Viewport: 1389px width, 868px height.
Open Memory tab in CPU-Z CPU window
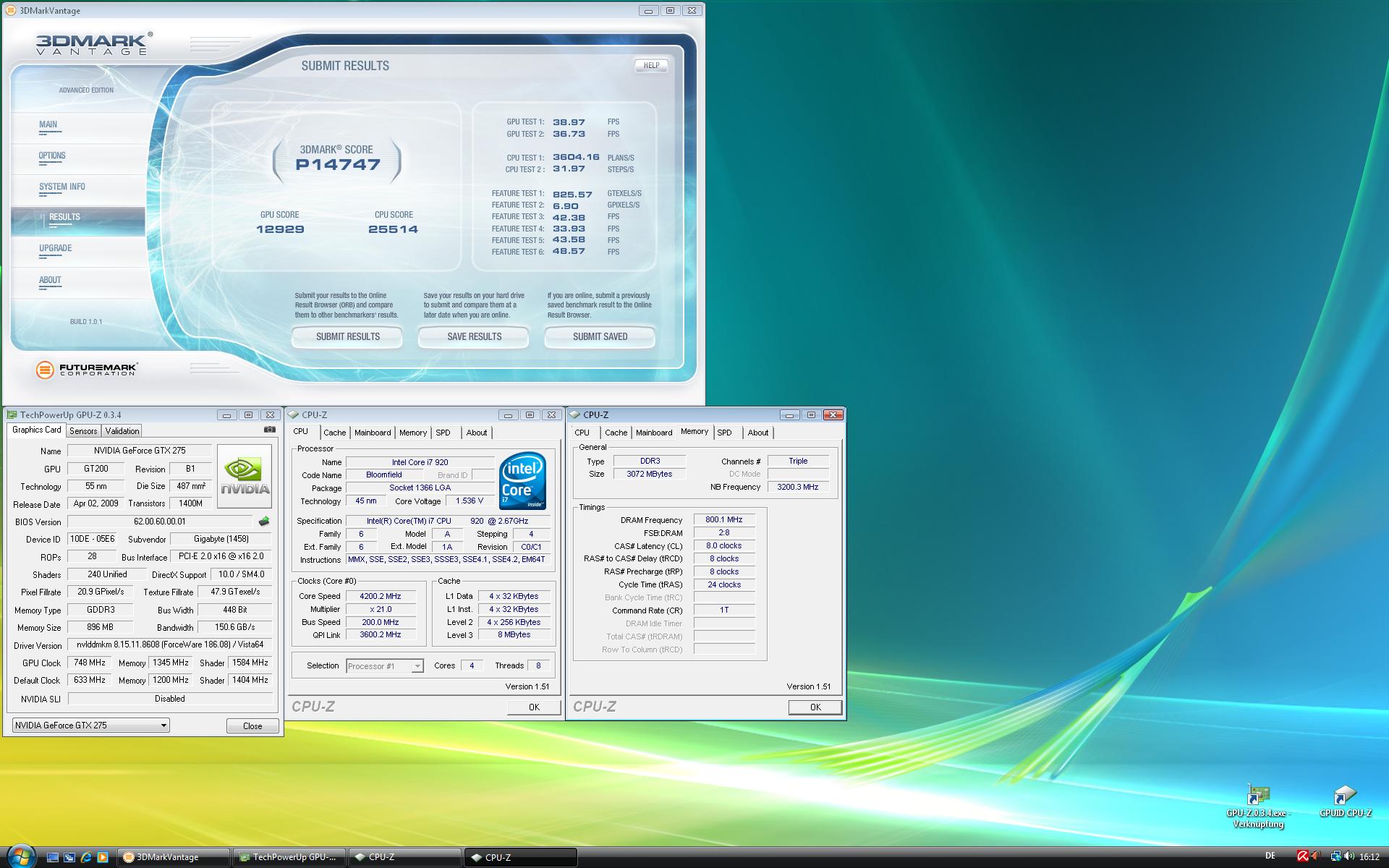(x=413, y=433)
